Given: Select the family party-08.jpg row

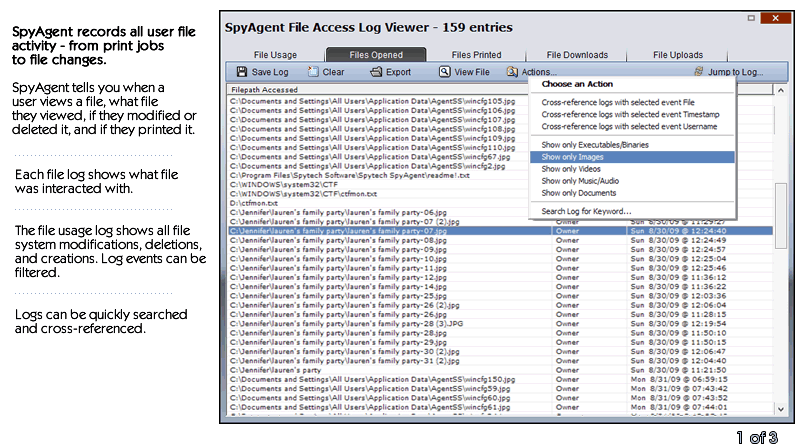Looking at the screenshot, I should tap(501, 240).
